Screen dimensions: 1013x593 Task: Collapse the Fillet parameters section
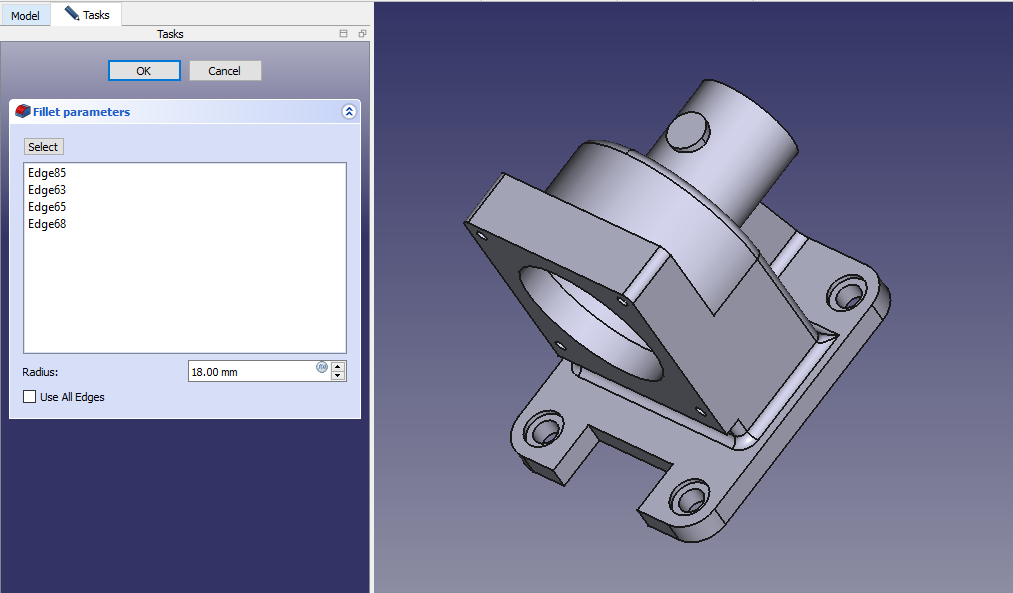[348, 112]
